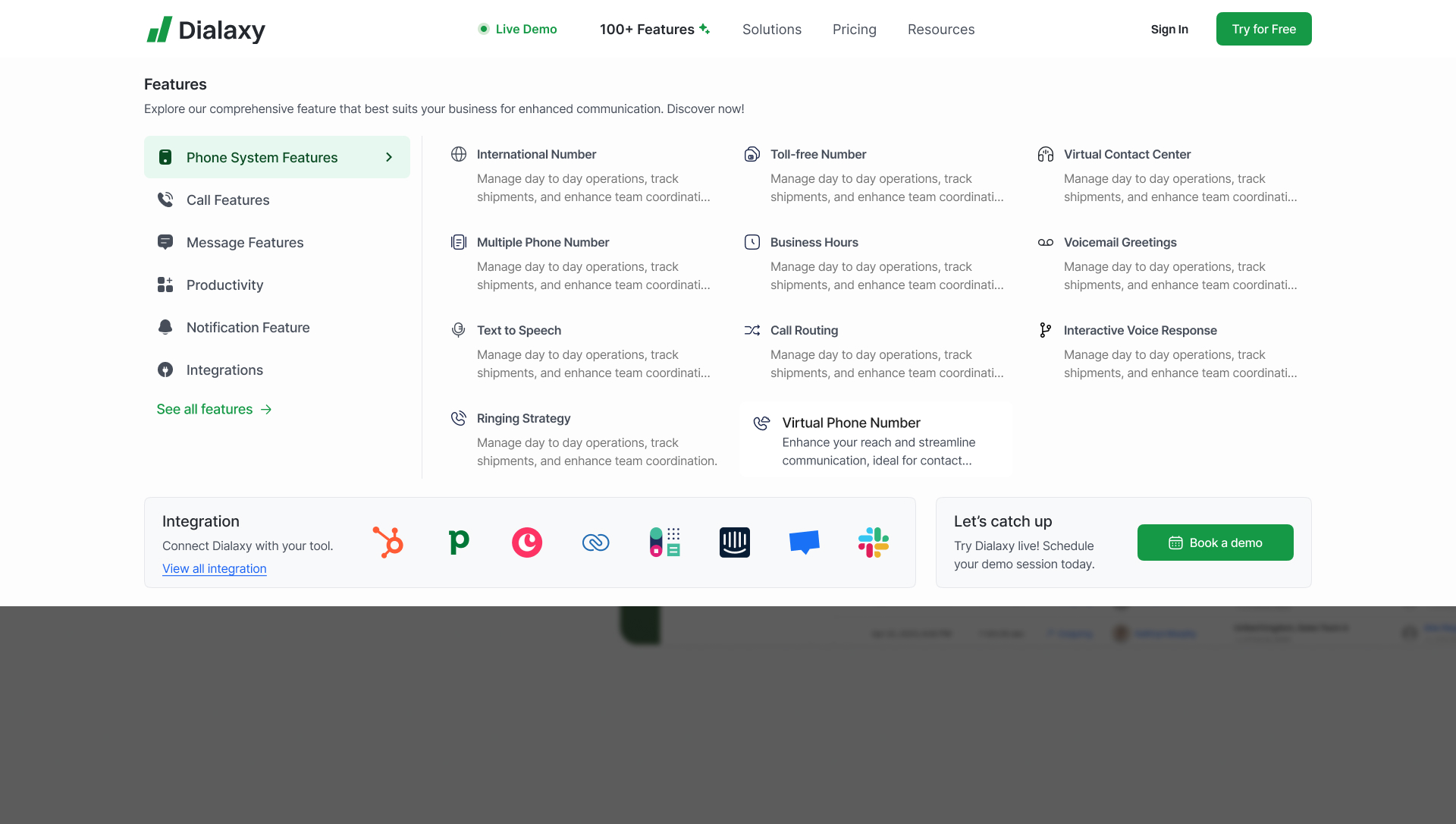This screenshot has height=824, width=1456.
Task: Select the Message Features category
Action: pos(277,242)
